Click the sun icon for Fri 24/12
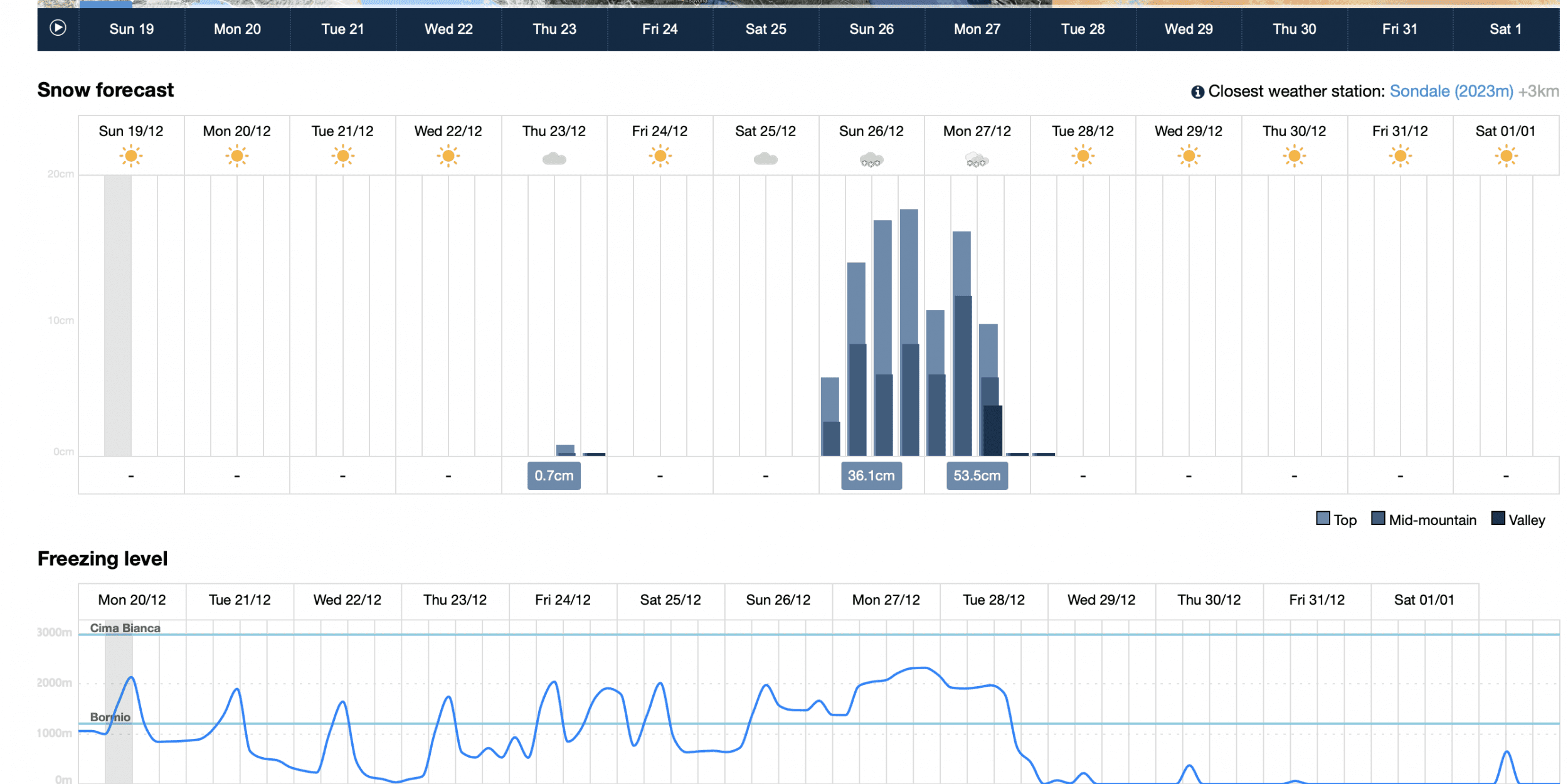 pyautogui.click(x=660, y=156)
